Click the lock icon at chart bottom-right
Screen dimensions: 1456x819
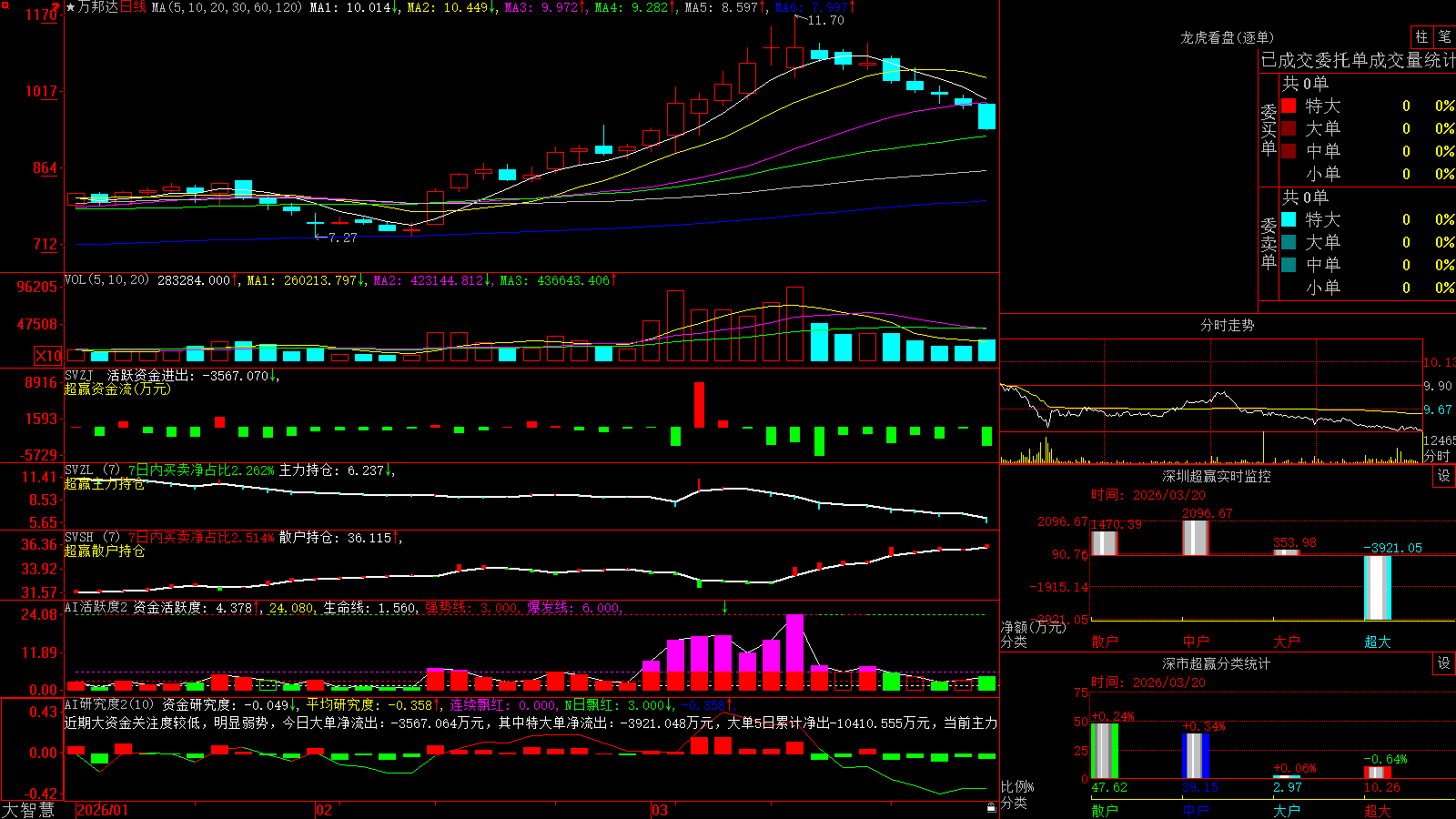[991, 807]
